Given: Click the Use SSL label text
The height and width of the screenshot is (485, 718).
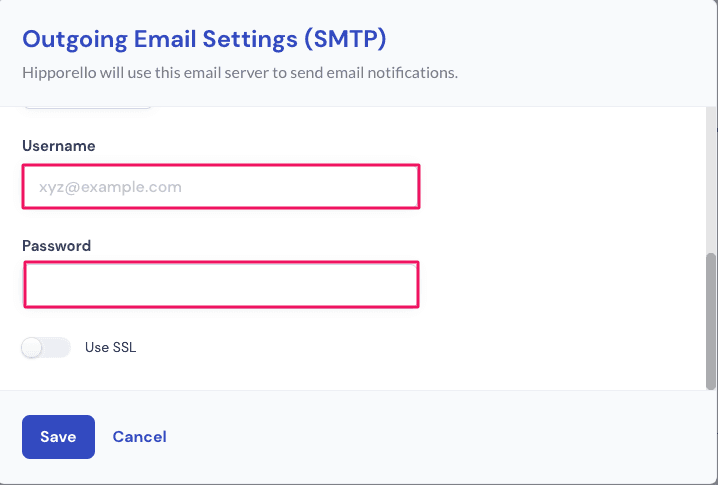Looking at the screenshot, I should [x=110, y=348].
